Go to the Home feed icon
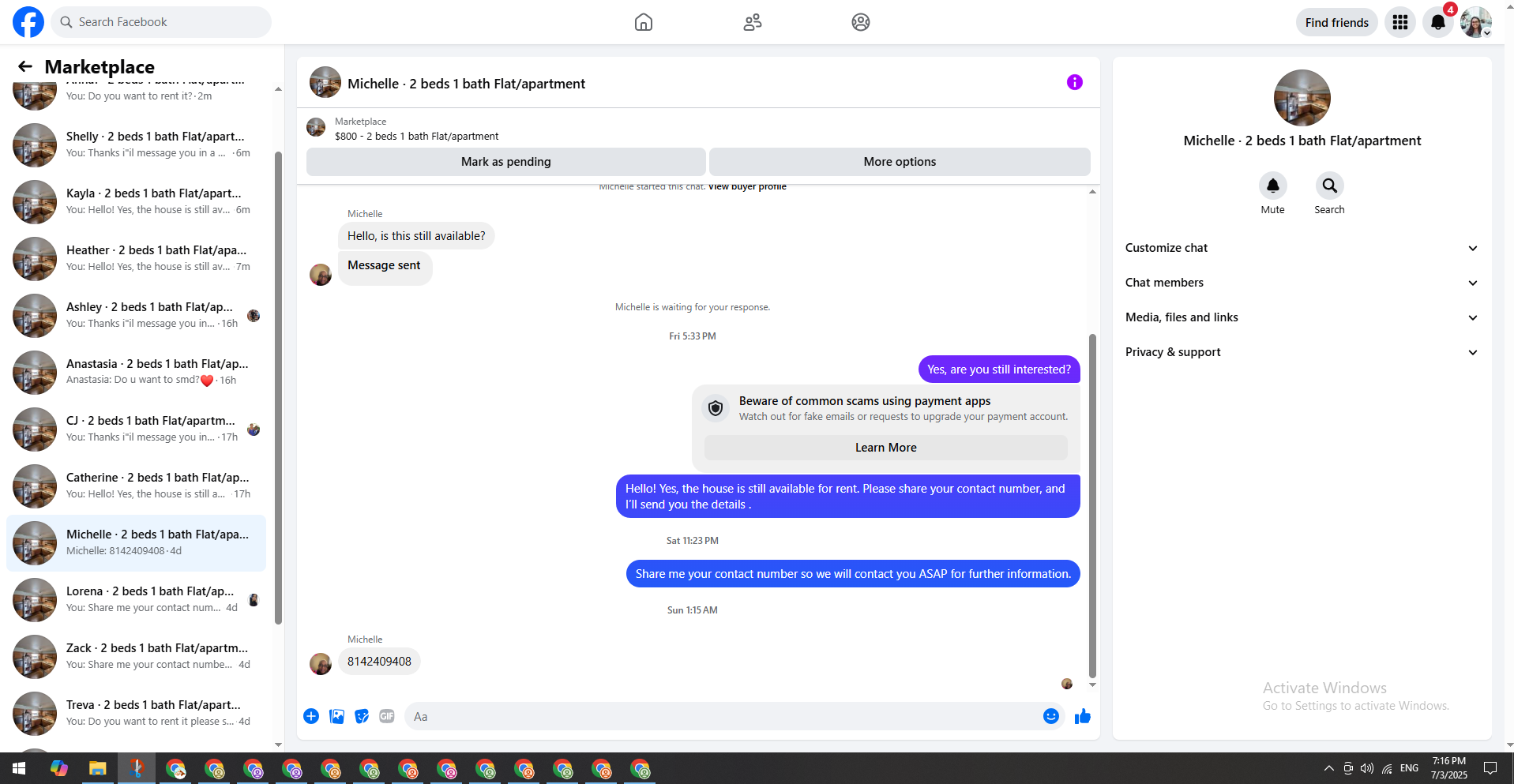 pos(644,22)
